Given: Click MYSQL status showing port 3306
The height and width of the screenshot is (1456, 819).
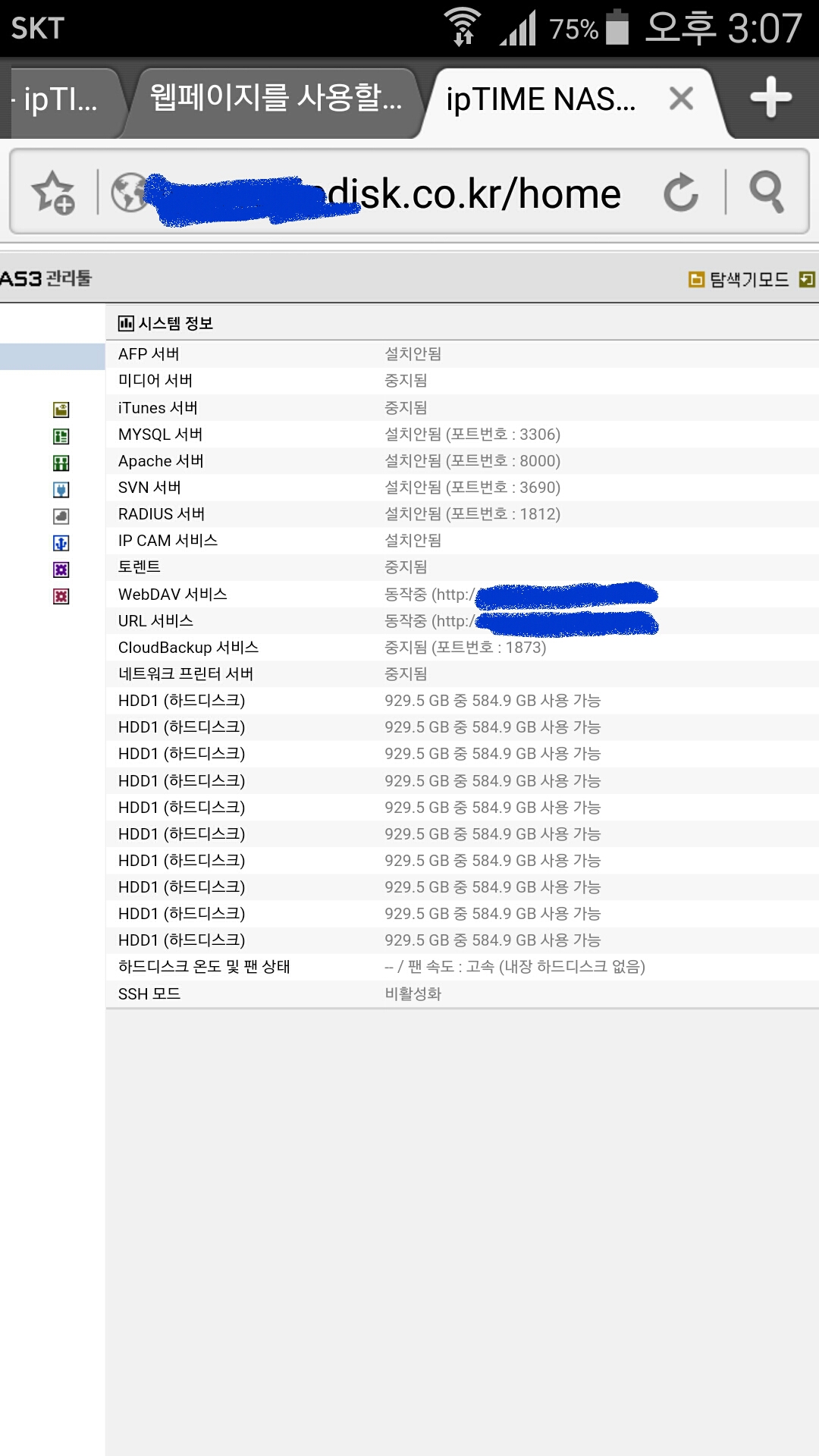Looking at the screenshot, I should 472,435.
